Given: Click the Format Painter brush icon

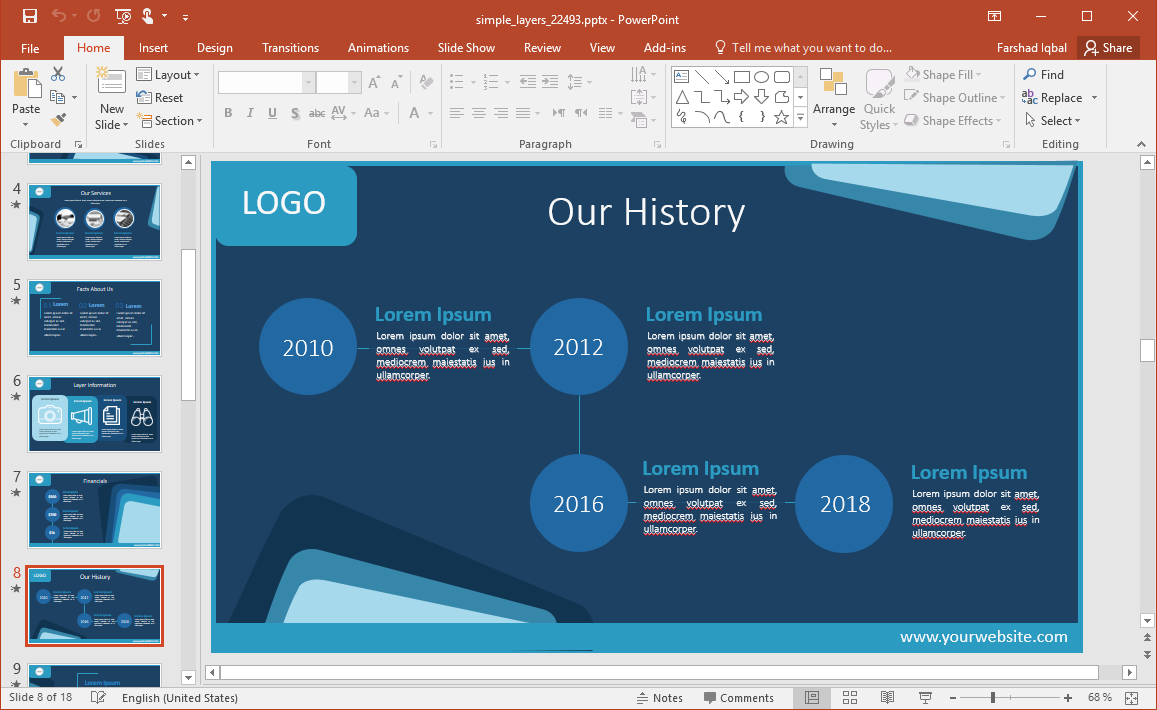Looking at the screenshot, I should coord(58,120).
